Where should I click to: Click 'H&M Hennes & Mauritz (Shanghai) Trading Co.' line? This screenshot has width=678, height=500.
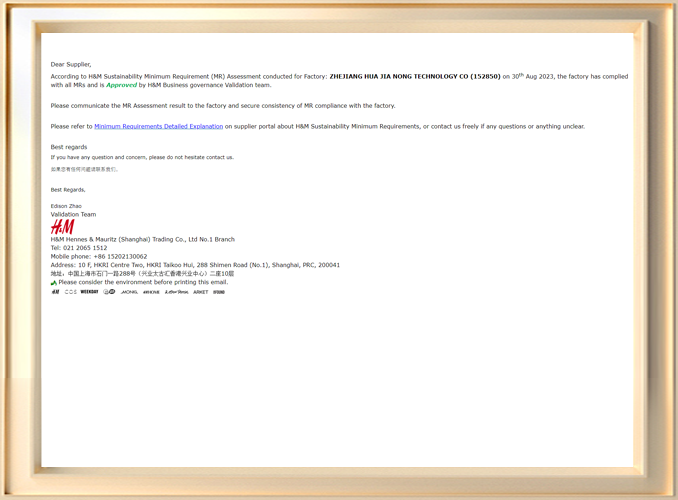click(143, 239)
